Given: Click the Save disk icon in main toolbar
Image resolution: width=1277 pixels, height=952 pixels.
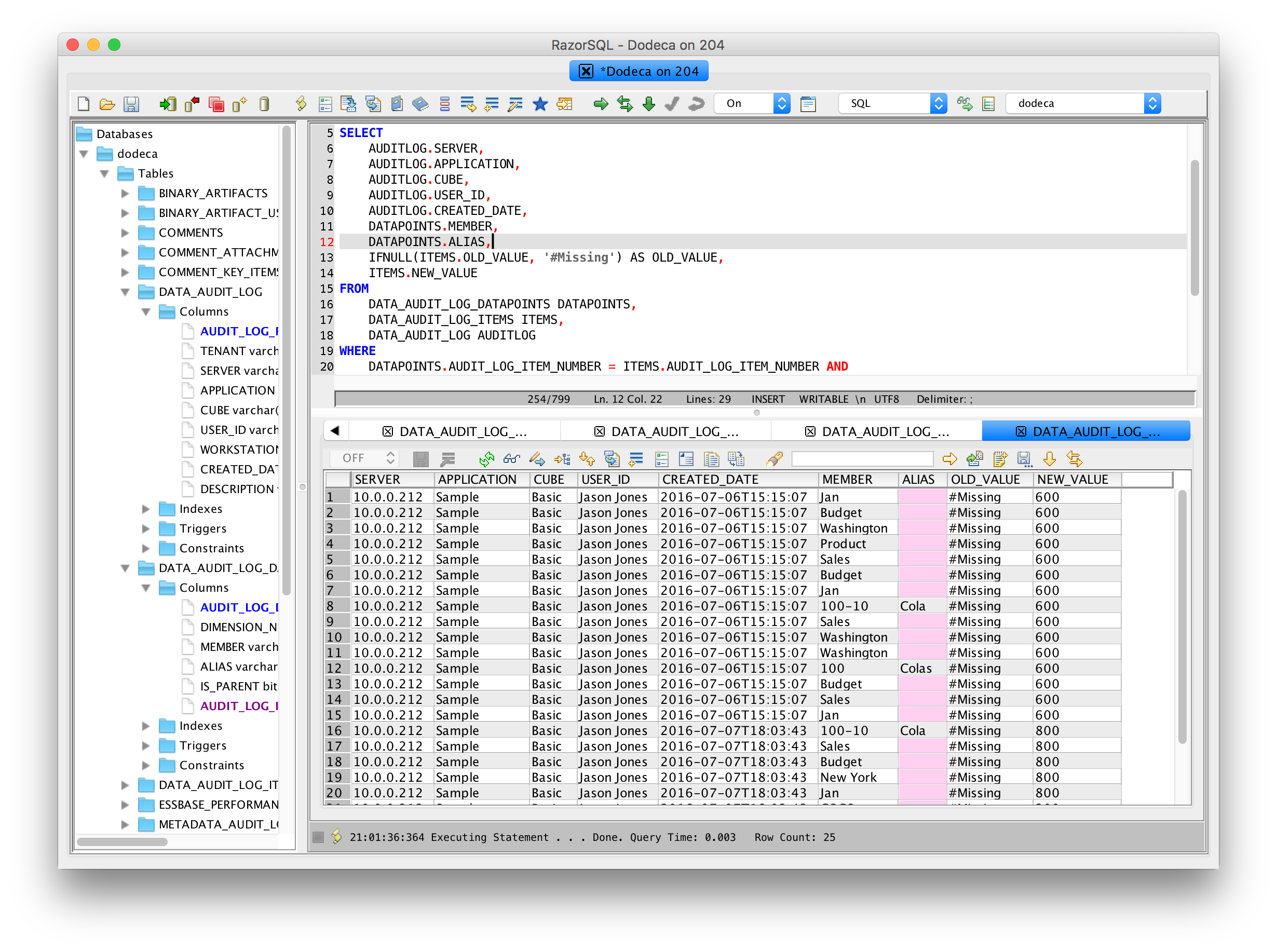Looking at the screenshot, I should coord(131,104).
